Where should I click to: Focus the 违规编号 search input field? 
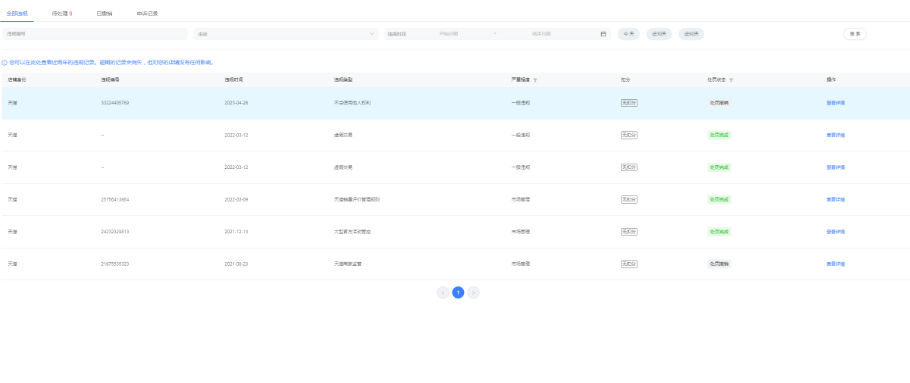(95, 34)
